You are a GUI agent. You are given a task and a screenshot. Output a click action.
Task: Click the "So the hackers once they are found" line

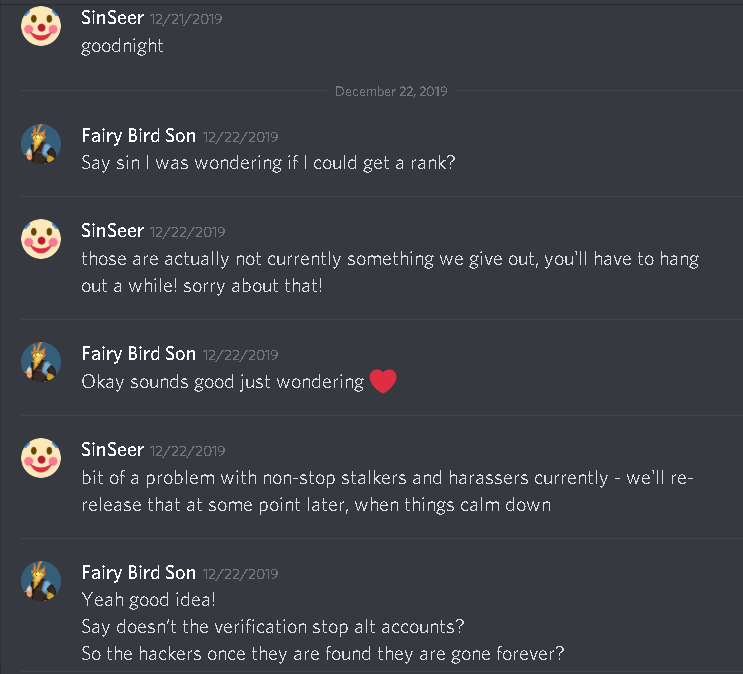[325, 655]
